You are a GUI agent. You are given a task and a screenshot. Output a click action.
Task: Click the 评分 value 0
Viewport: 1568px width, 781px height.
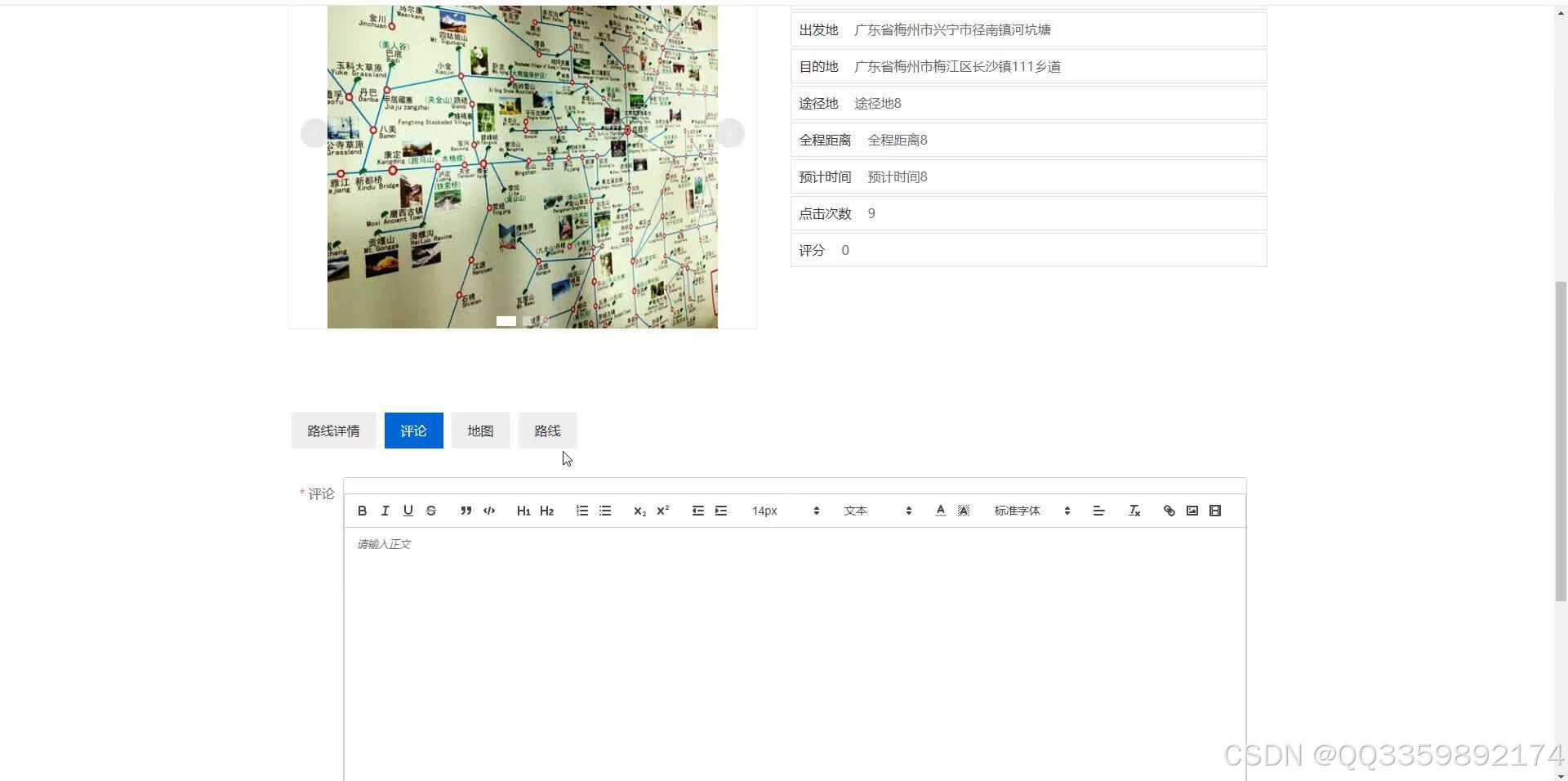(x=845, y=250)
